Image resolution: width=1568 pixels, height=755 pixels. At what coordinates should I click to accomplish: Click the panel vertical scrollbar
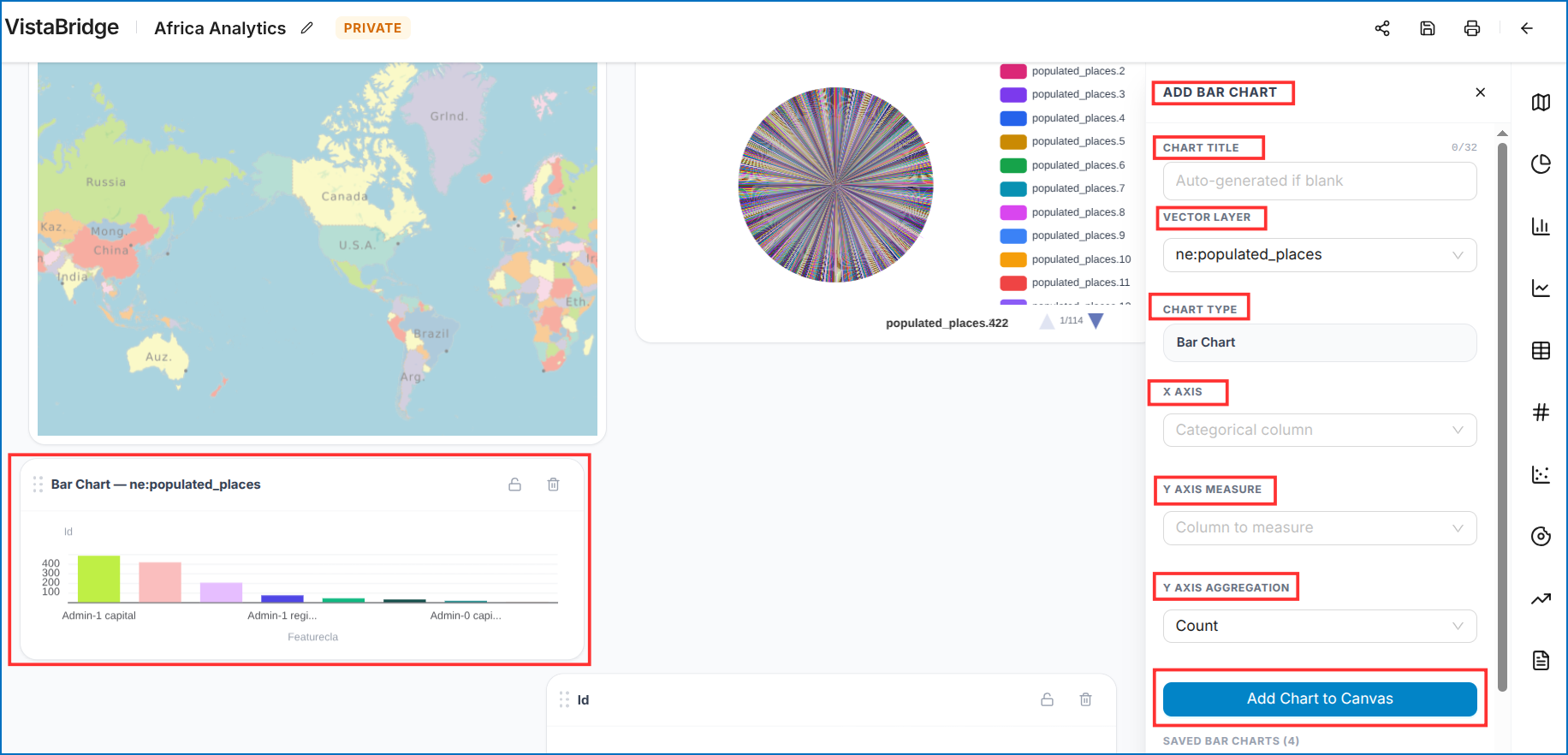tap(1502, 415)
